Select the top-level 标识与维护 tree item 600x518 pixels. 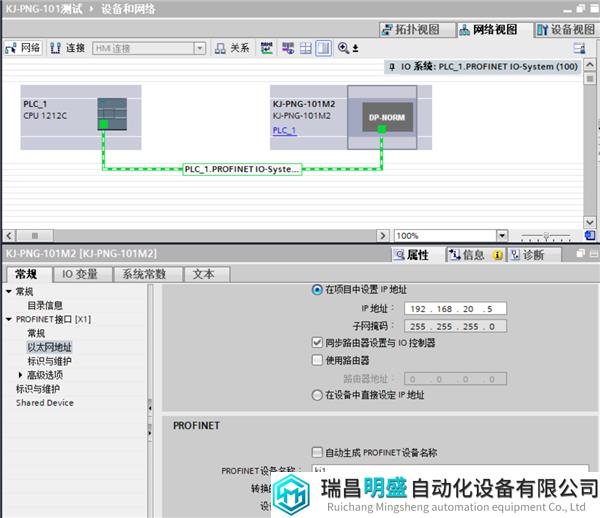coord(38,389)
